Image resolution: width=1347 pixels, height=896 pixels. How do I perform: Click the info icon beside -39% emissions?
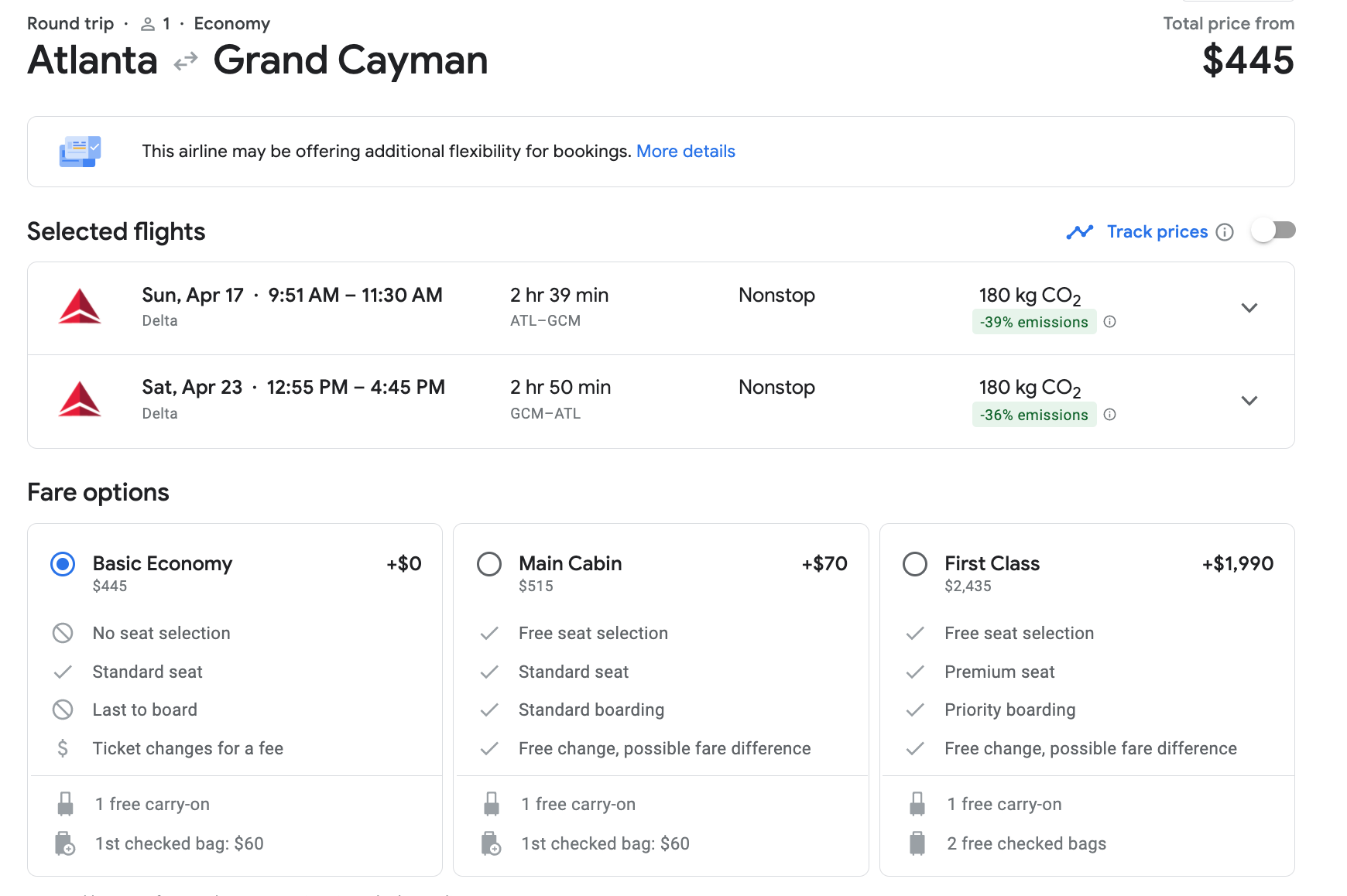[1109, 322]
